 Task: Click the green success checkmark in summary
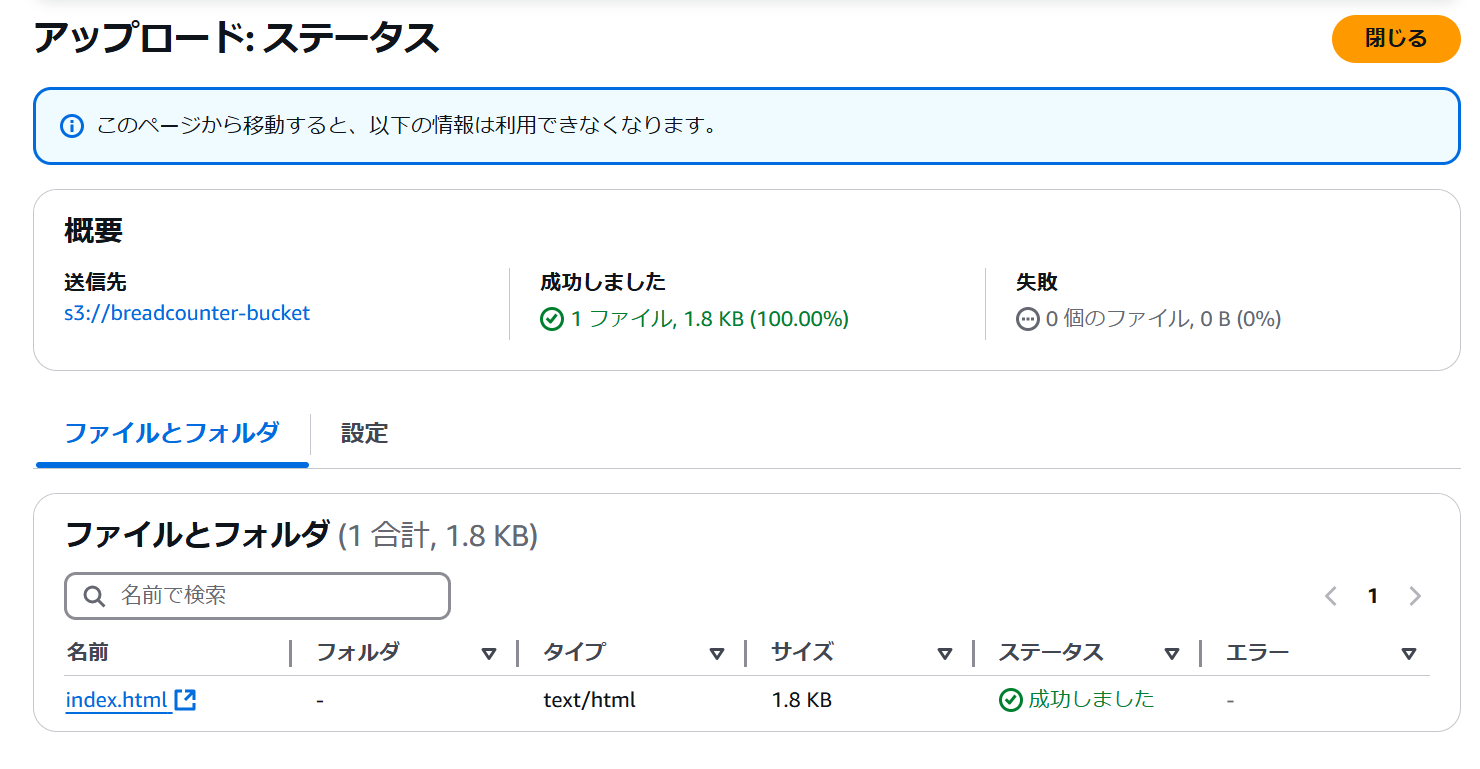552,319
